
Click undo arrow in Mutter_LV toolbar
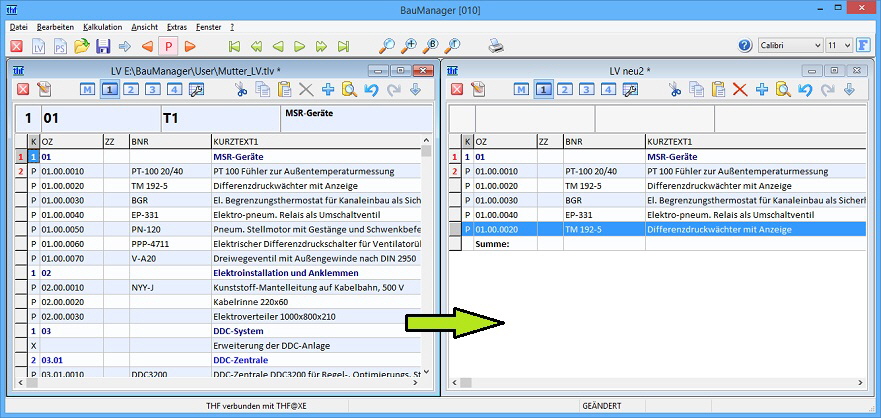[x=371, y=90]
